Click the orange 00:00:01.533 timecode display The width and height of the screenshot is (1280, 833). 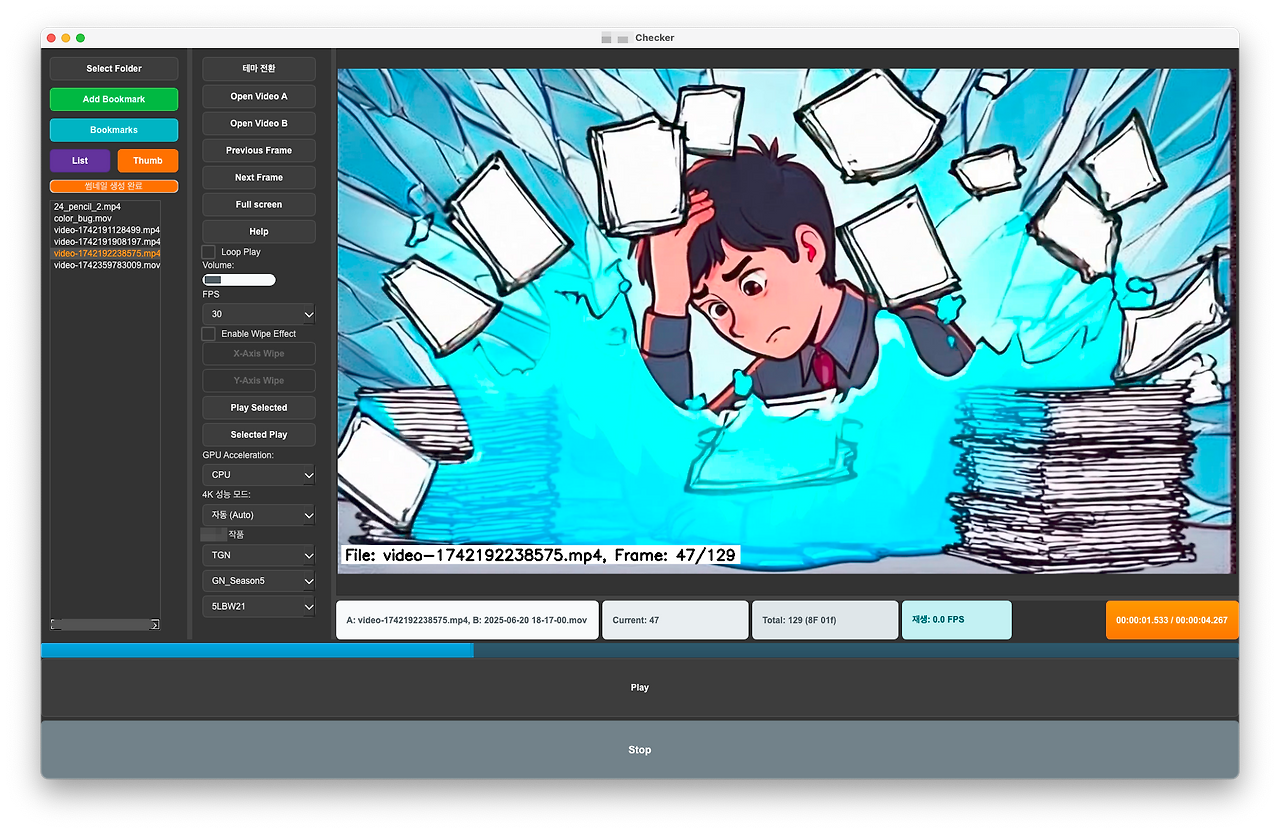click(x=1172, y=620)
